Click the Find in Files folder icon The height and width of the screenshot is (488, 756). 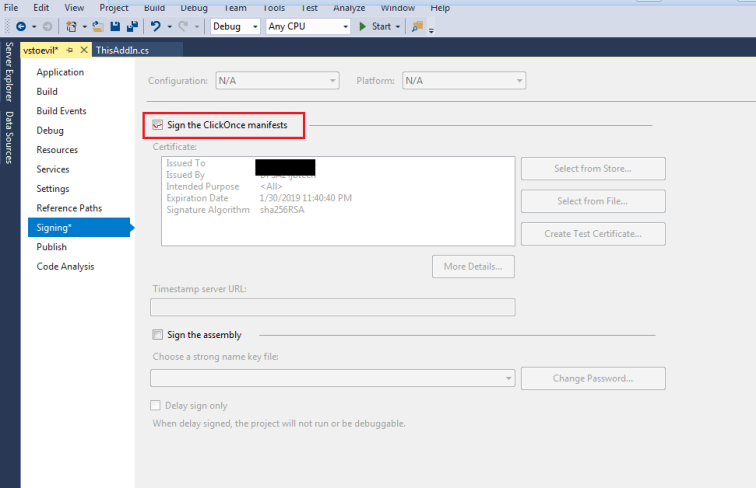418,27
